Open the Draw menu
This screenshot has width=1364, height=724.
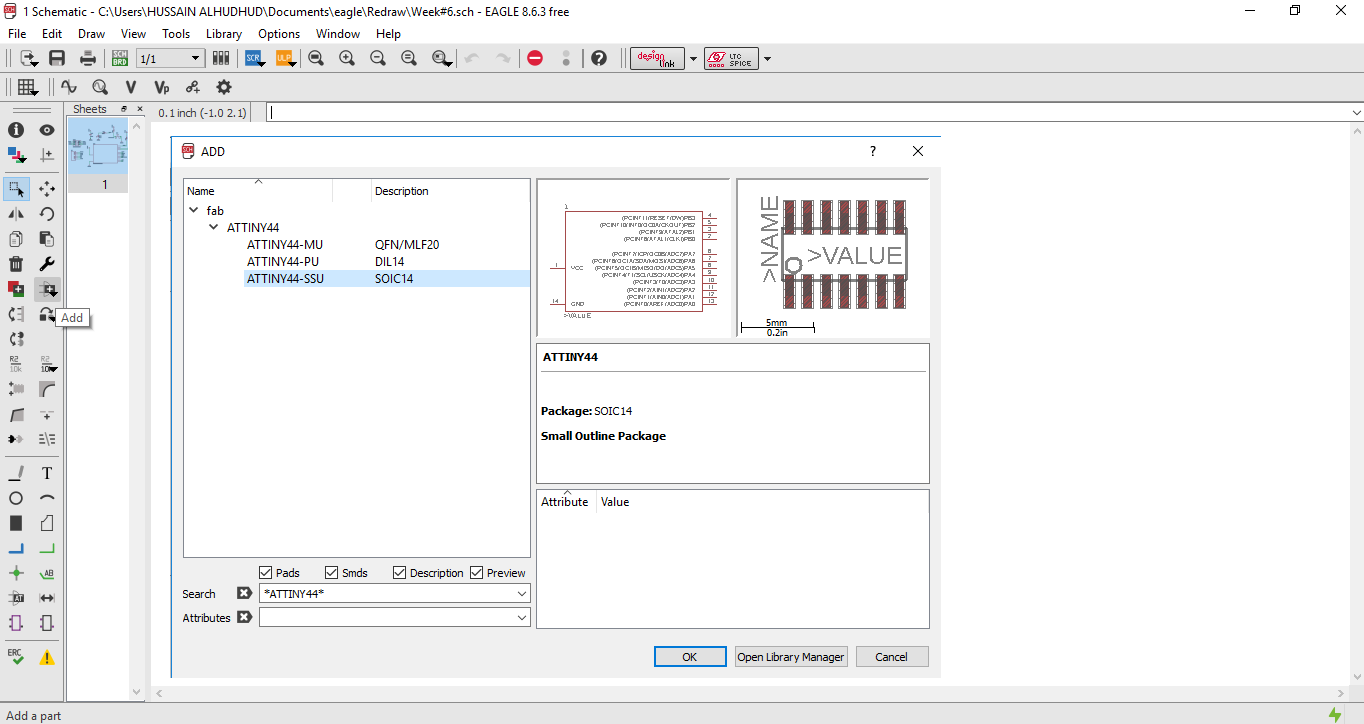(x=91, y=34)
